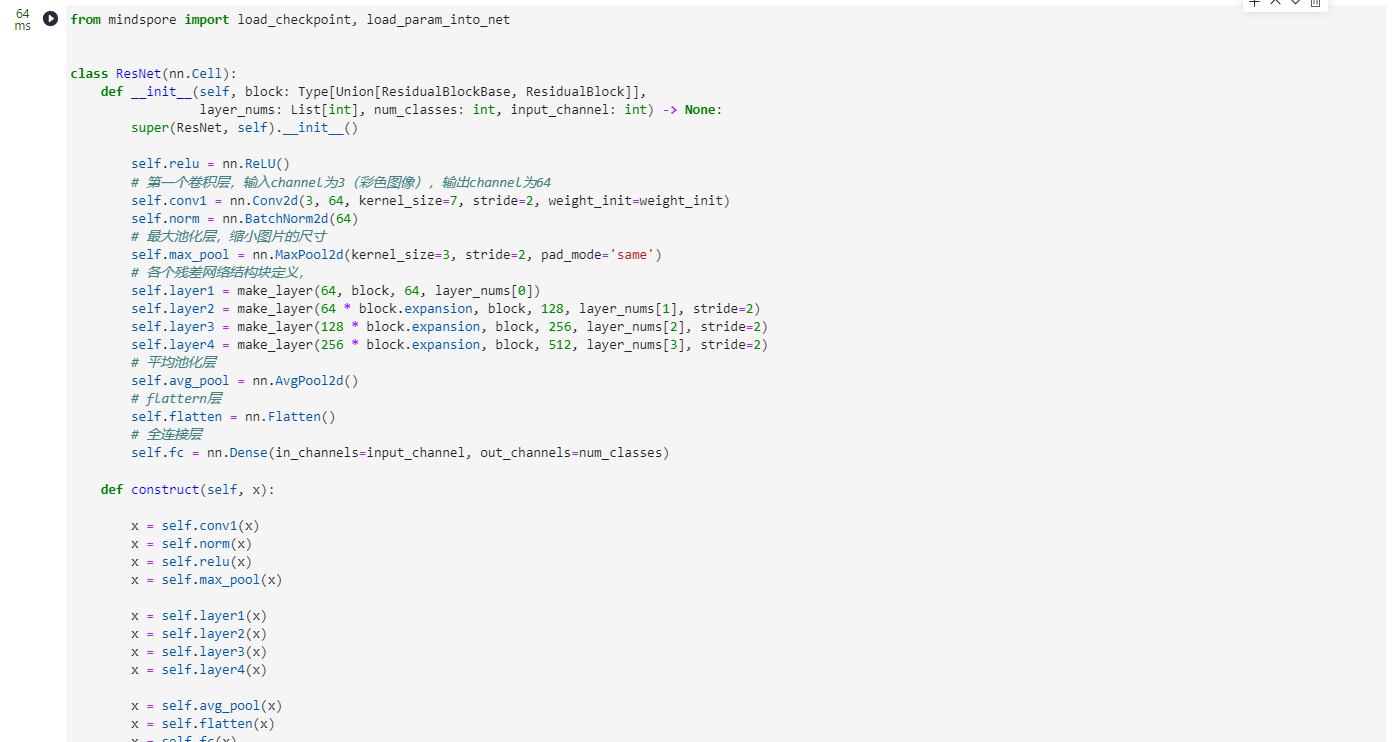This screenshot has width=1396, height=742.
Task: Click the self.layer2 = make_layer line
Action: pyautogui.click(x=446, y=308)
